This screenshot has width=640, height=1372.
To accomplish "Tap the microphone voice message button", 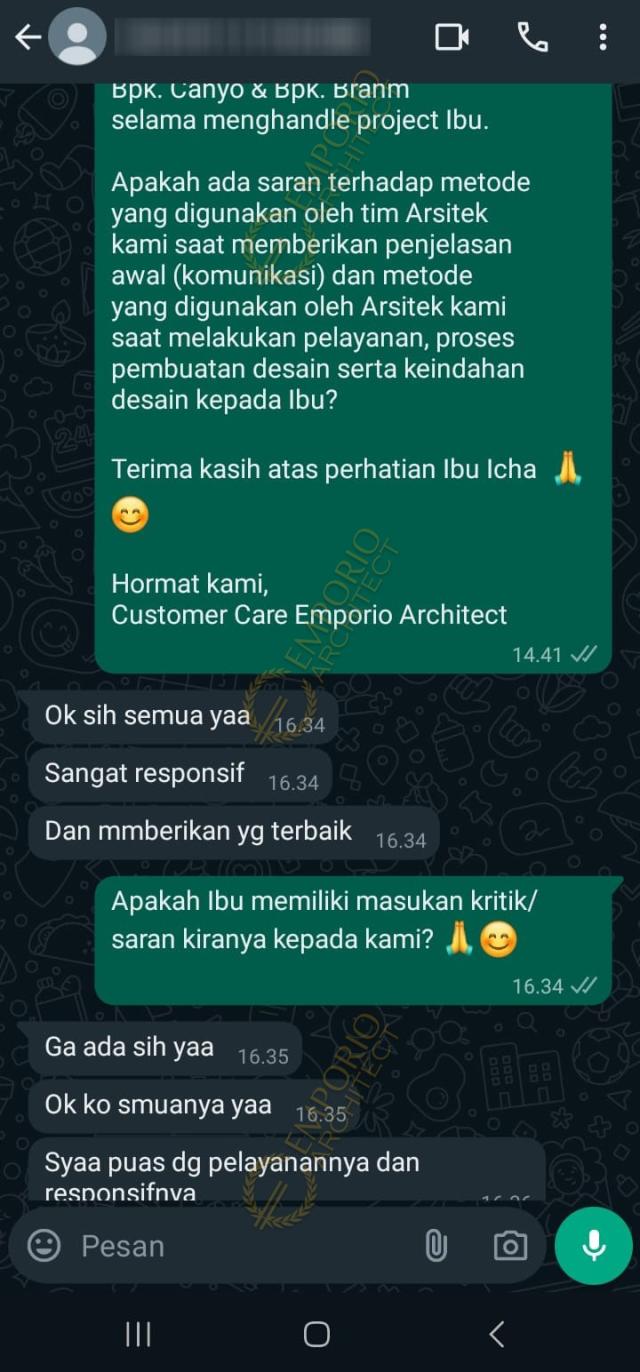I will coord(594,1245).
